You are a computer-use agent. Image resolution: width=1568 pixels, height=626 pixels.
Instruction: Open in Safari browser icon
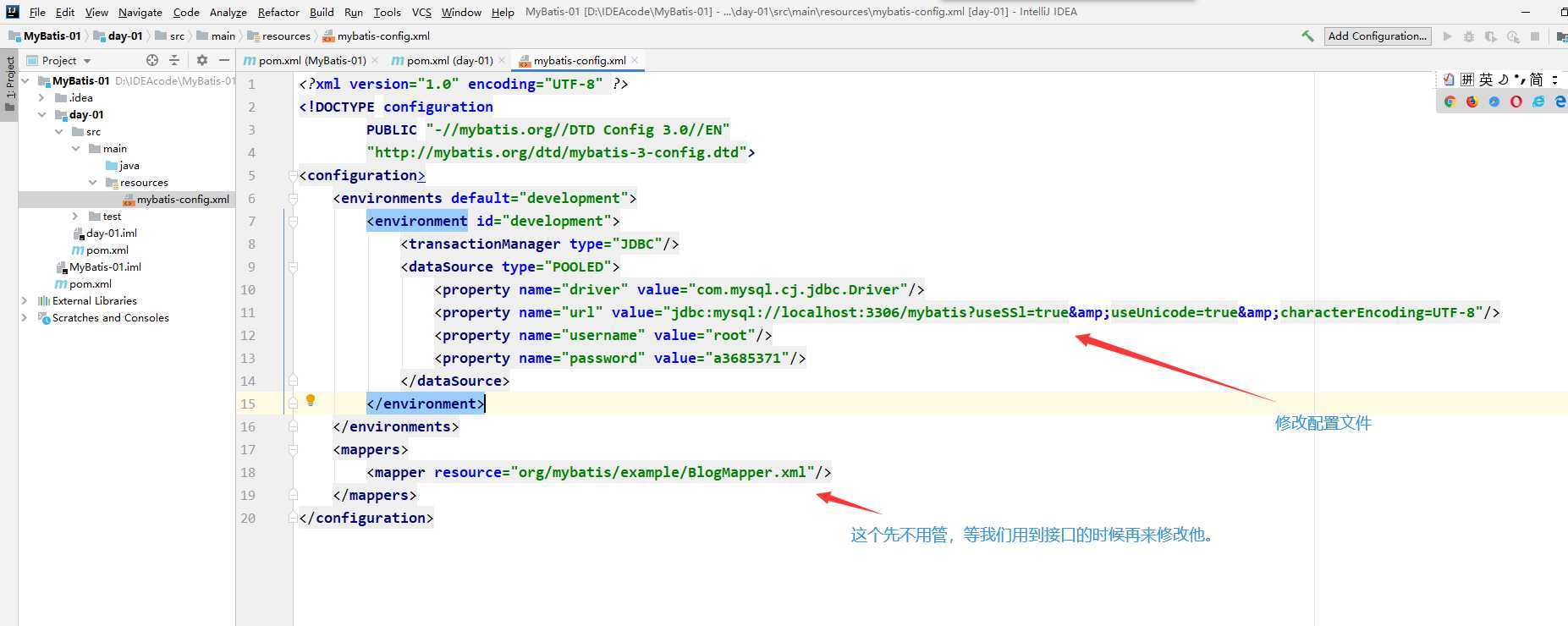pos(1494,102)
